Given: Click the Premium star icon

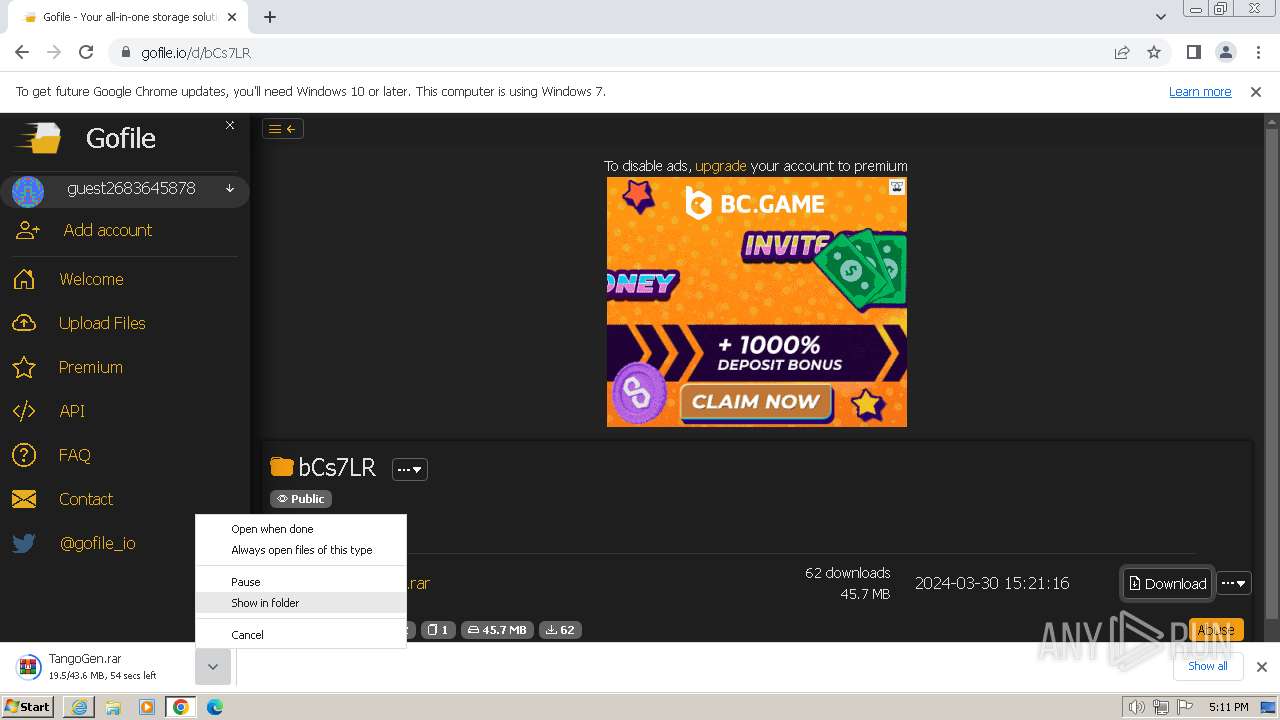Looking at the screenshot, I should click(24, 367).
